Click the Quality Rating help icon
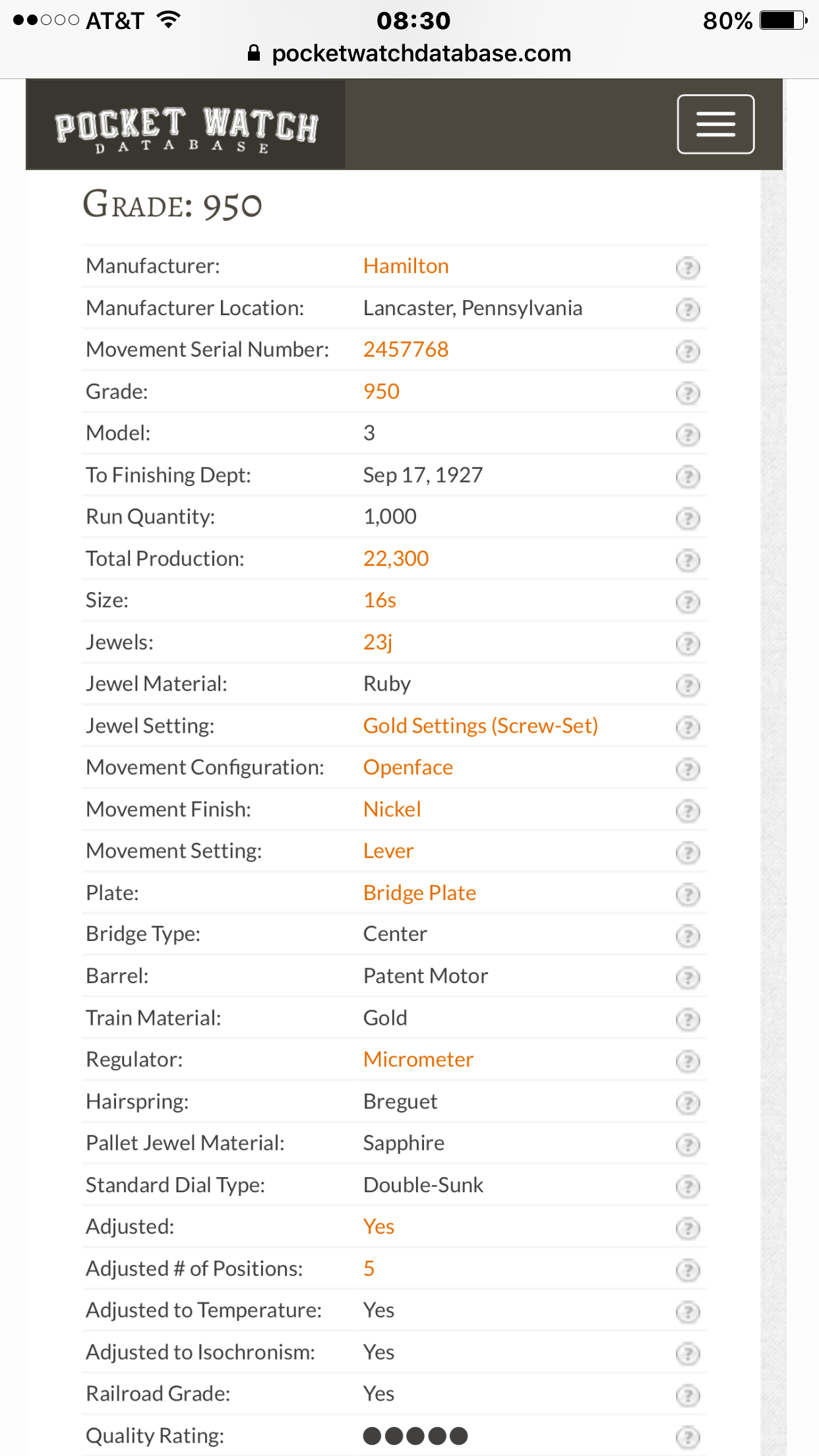This screenshot has width=819, height=1456. pos(687,1437)
